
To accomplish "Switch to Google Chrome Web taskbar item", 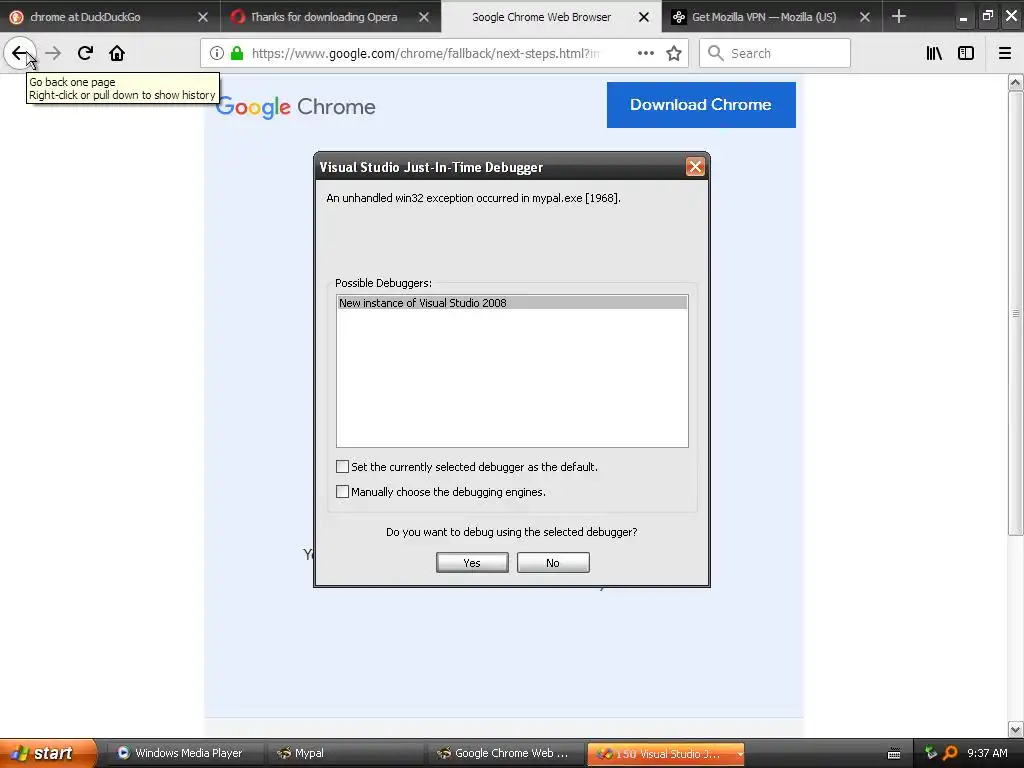I will point(506,753).
